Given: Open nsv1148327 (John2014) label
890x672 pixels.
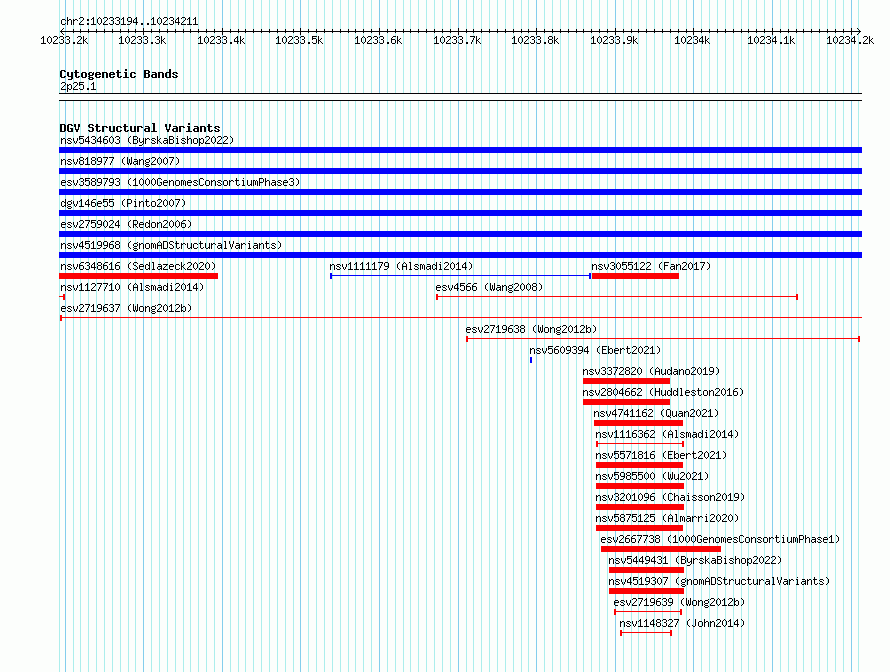Looking at the screenshot, I should 682,623.
